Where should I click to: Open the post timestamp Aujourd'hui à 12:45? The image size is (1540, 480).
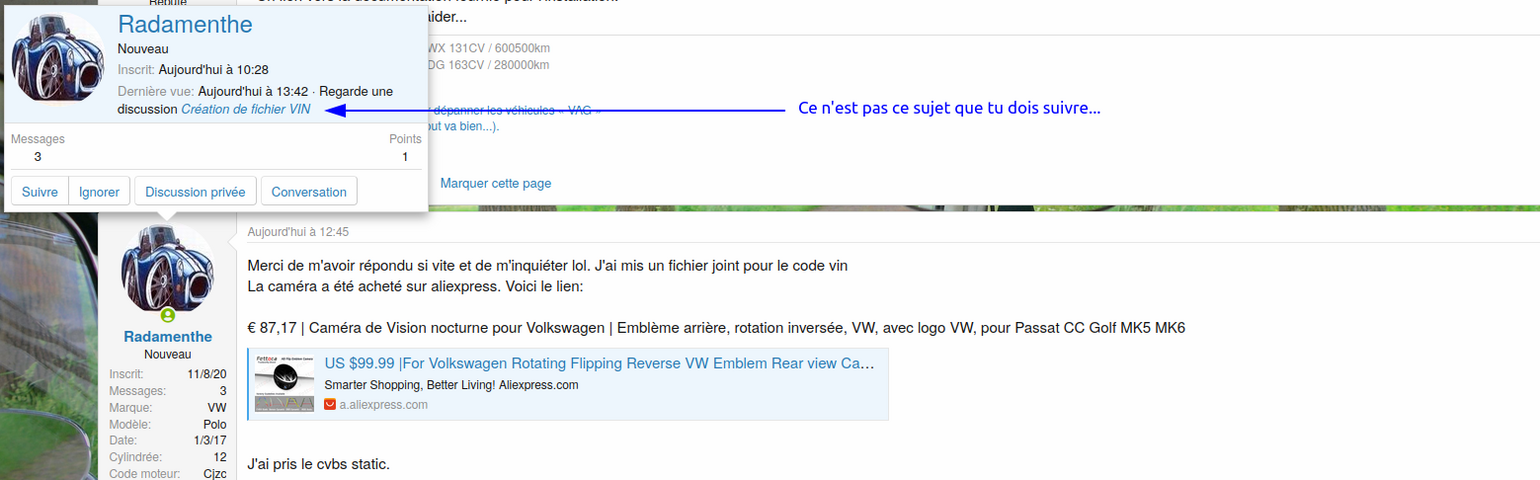298,232
